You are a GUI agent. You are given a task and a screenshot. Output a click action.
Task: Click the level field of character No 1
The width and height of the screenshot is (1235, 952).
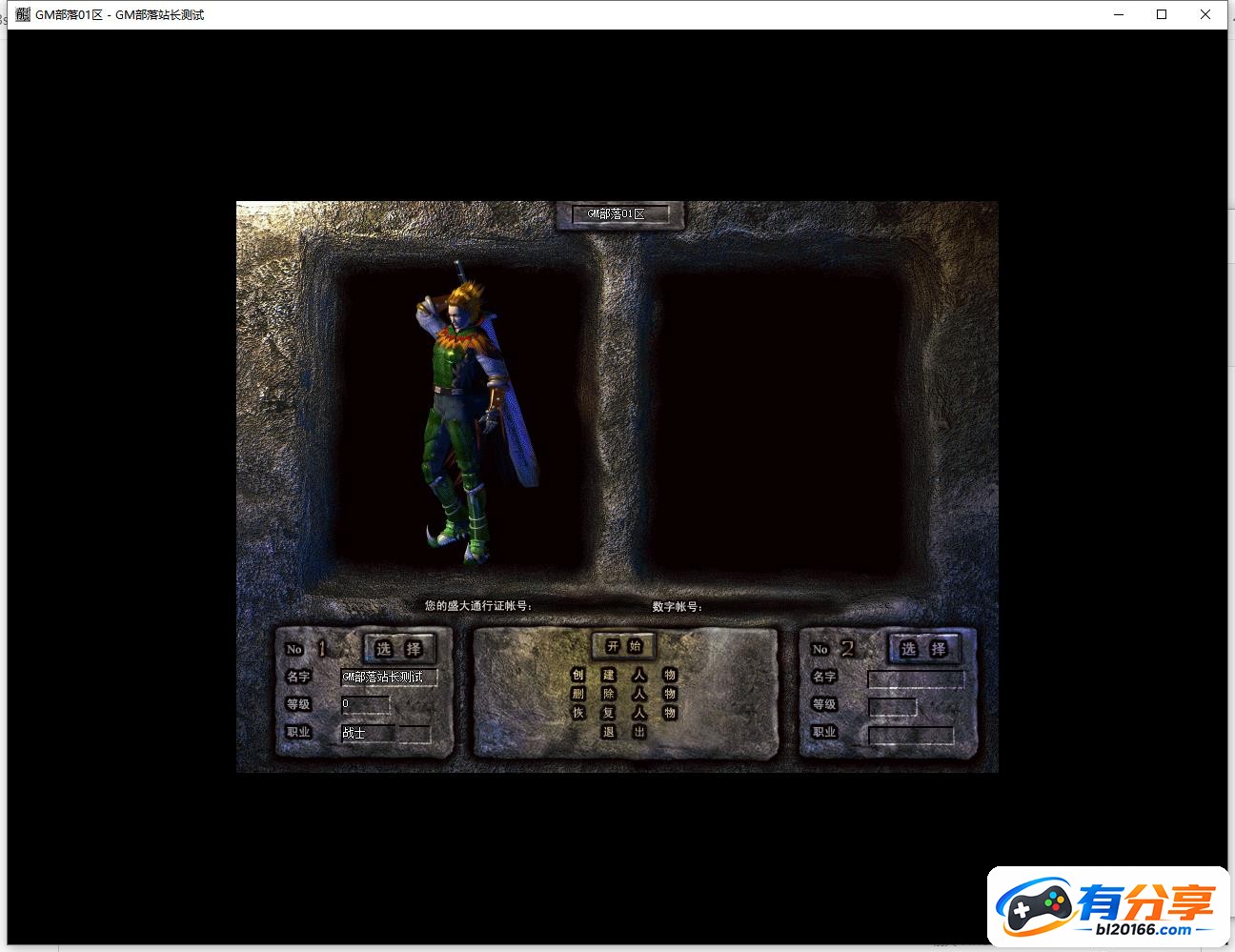point(365,704)
